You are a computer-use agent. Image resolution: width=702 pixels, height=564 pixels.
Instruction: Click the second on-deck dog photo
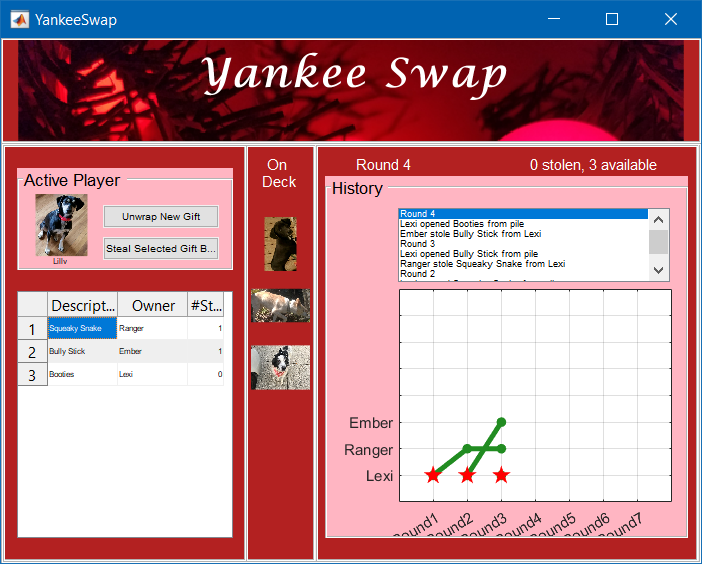[x=280, y=305]
